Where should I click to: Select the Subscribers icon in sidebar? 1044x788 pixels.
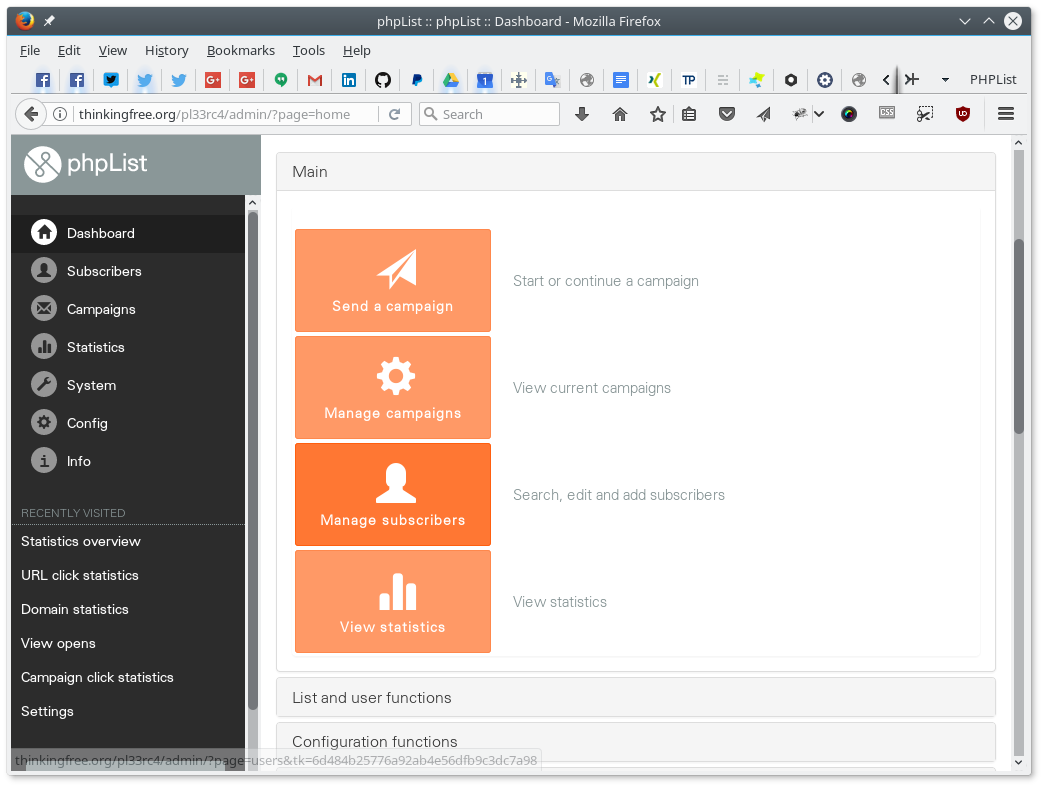point(44,270)
